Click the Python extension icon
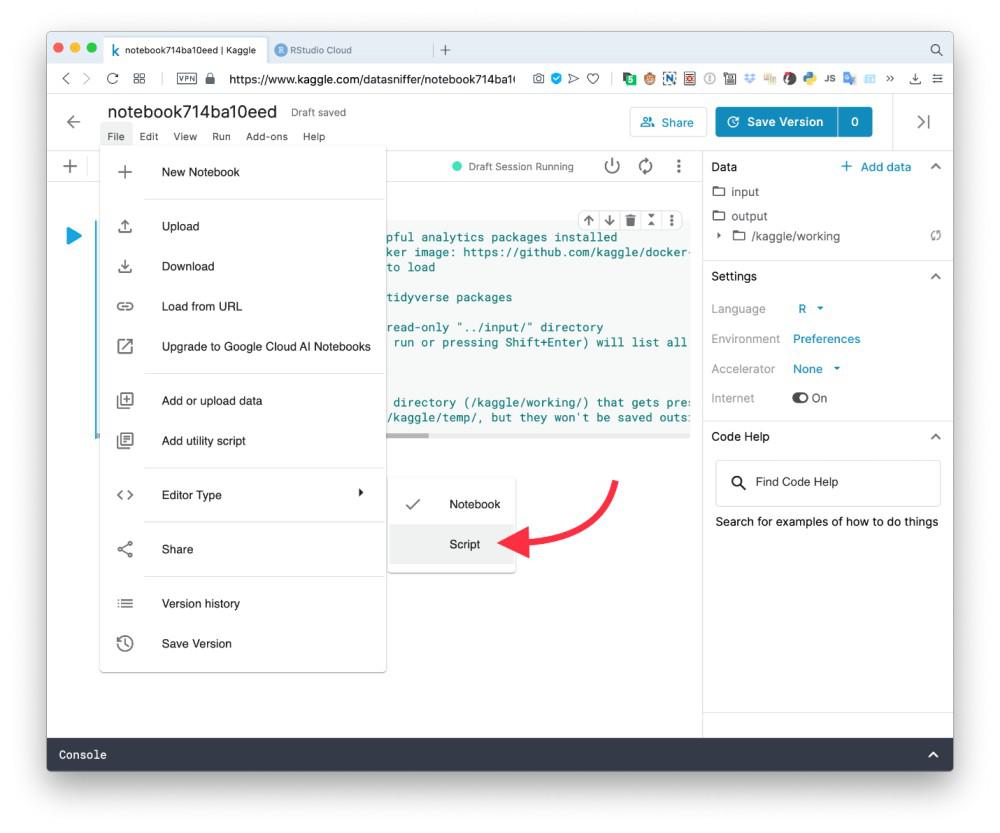 (809, 78)
